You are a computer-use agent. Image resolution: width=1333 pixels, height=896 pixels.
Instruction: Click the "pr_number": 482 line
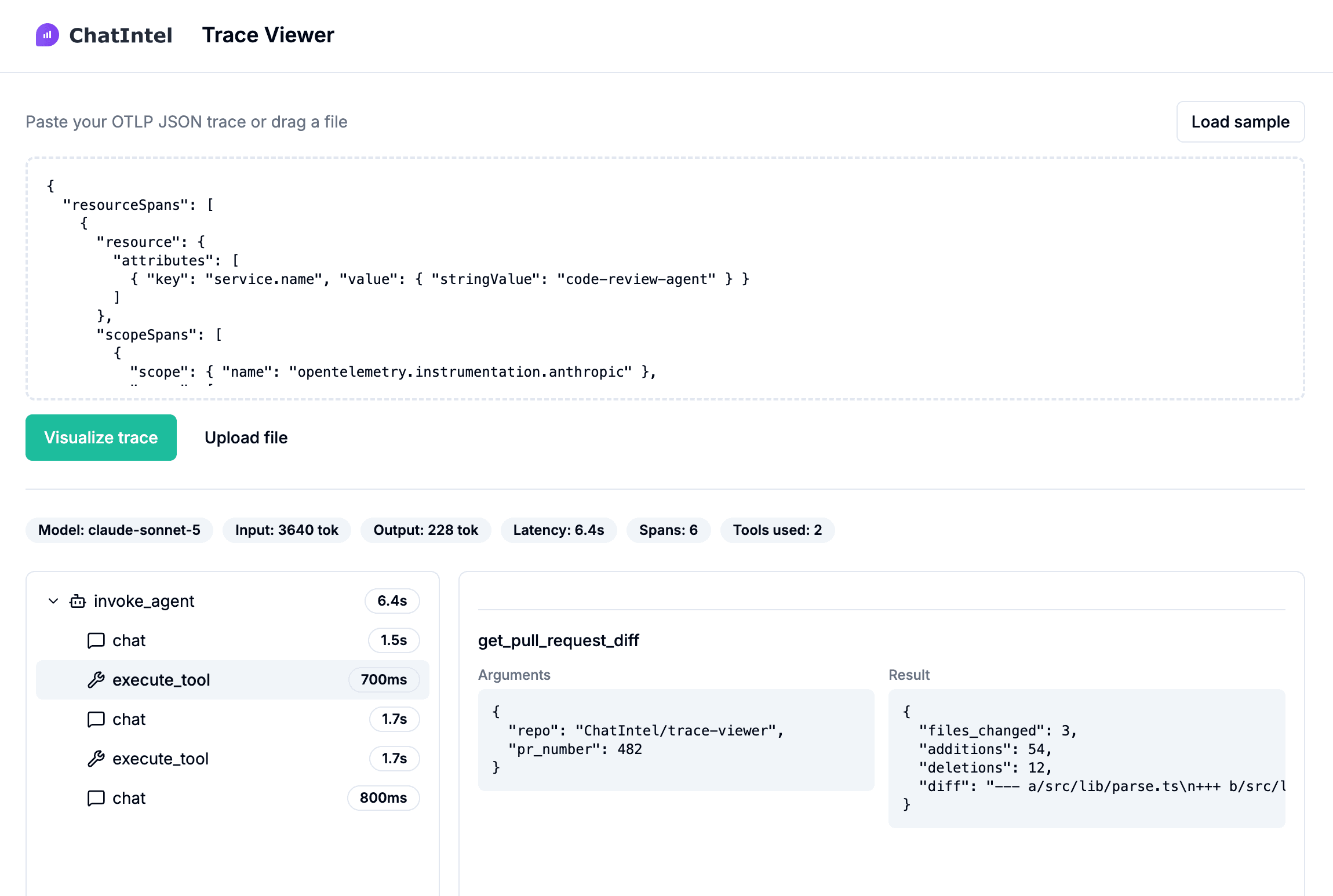pyautogui.click(x=575, y=749)
